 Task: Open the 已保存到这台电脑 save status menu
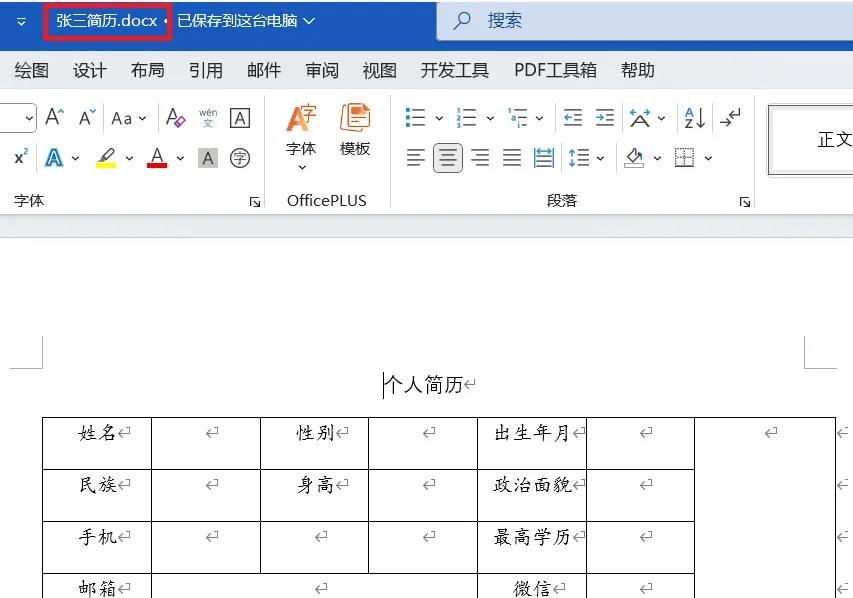coord(246,21)
